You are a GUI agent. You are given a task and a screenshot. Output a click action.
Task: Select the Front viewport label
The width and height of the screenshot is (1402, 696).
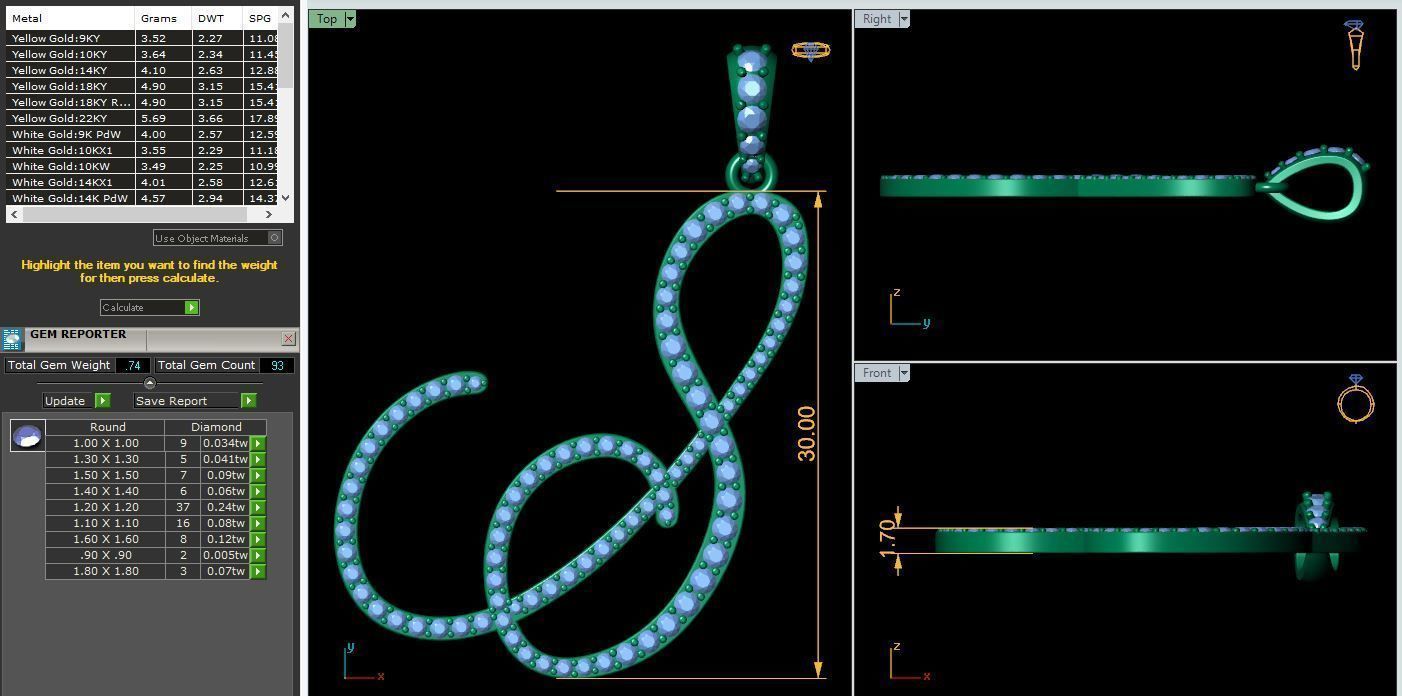click(877, 373)
